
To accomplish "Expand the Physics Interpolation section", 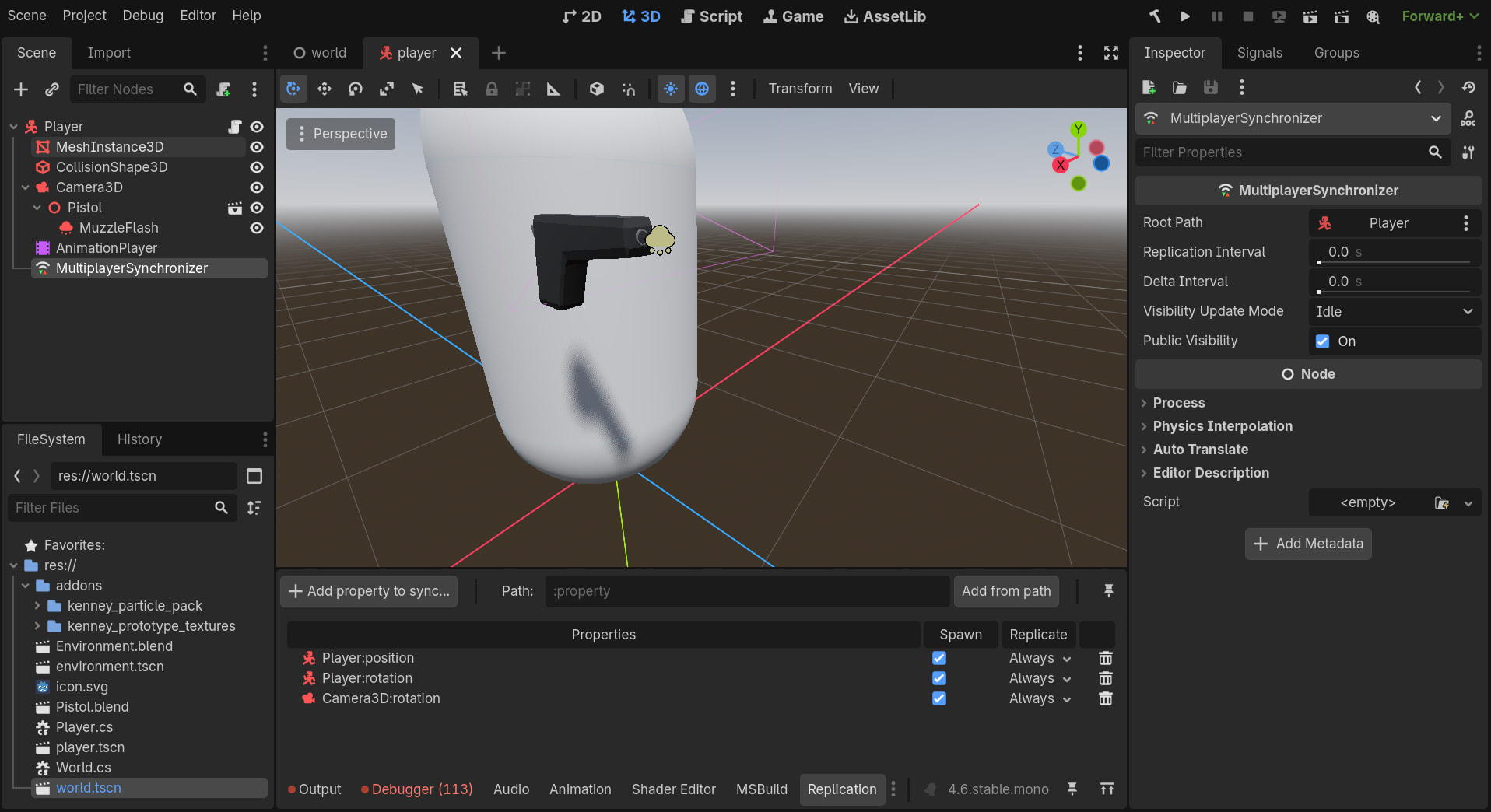I will pos(1222,426).
